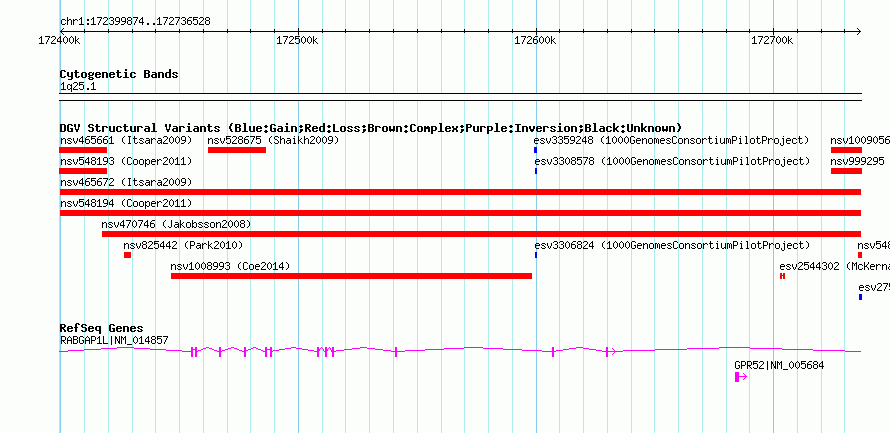Image resolution: width=890 pixels, height=433 pixels.
Task: Select the red loss bar under nsv465661
Action: pos(83,150)
